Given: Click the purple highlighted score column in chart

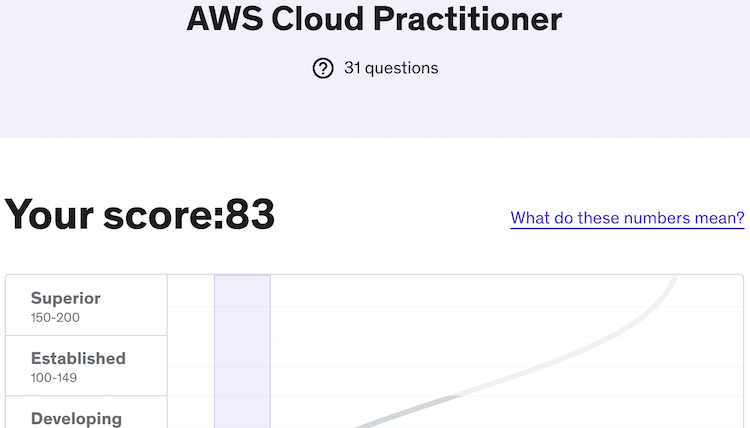Looking at the screenshot, I should (242, 350).
